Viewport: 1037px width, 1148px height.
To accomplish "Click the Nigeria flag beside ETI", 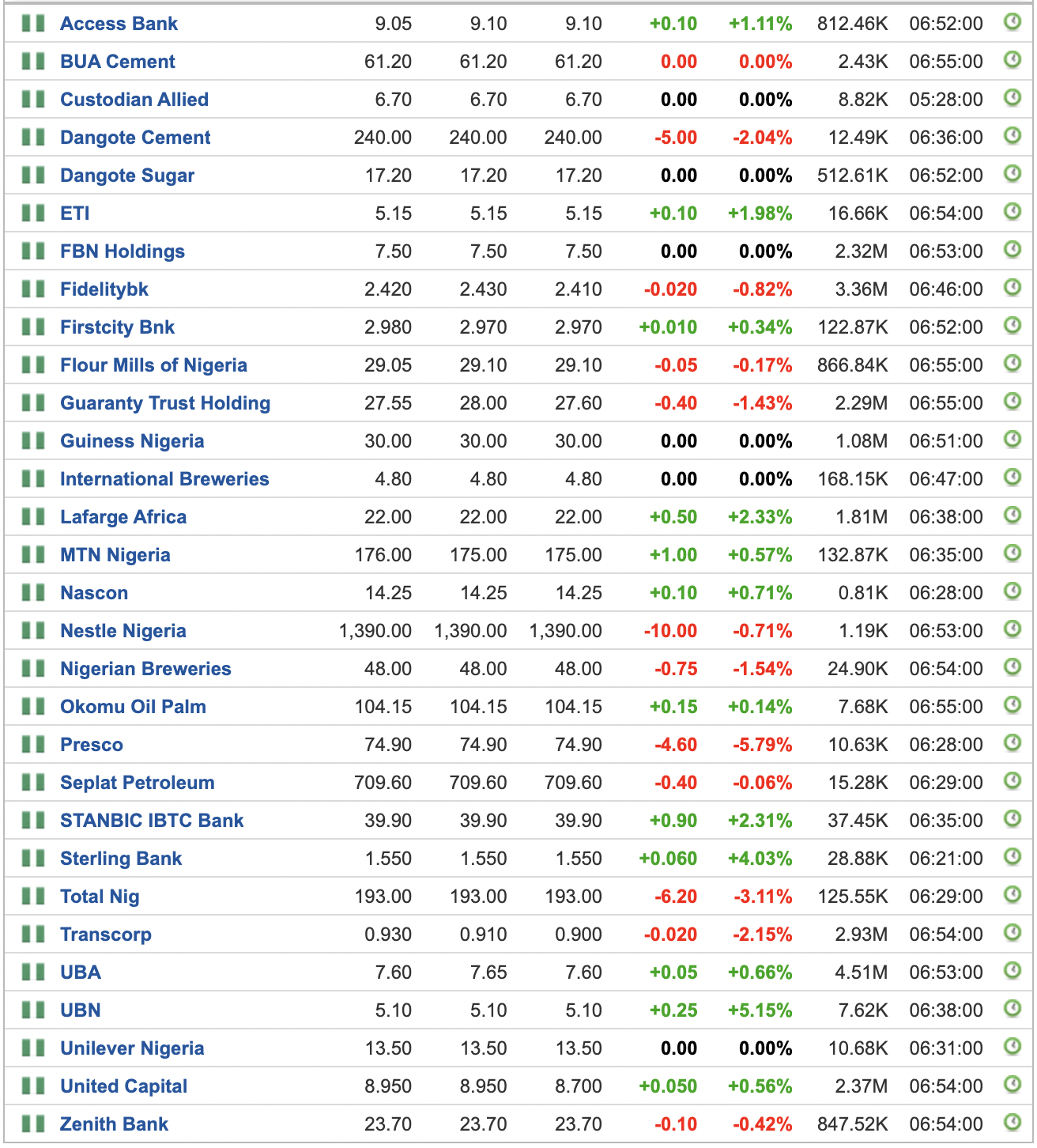I will pos(33,213).
